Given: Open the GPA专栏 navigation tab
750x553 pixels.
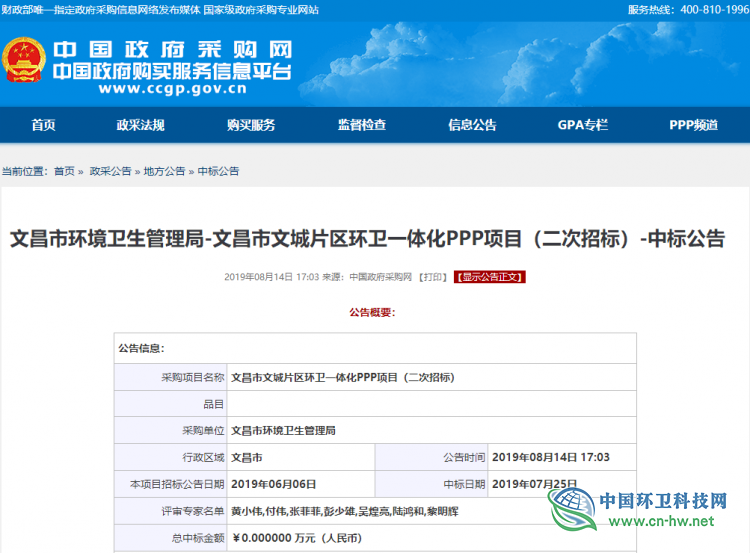Looking at the screenshot, I should pyautogui.click(x=583, y=125).
